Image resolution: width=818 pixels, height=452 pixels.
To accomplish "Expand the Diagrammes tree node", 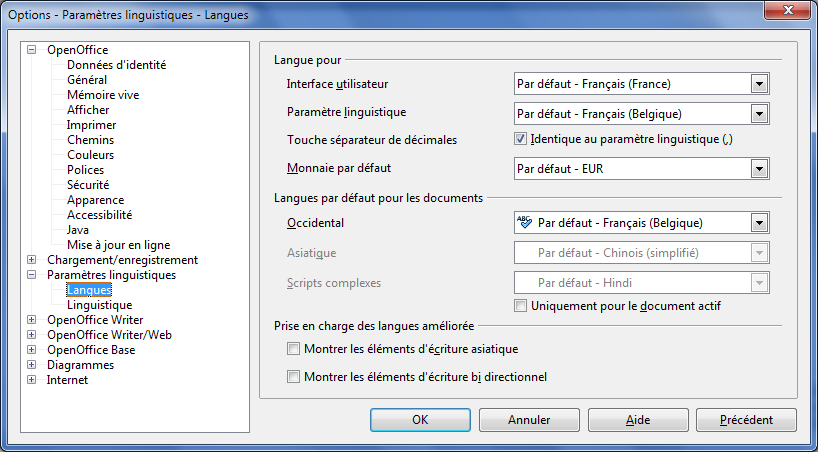I will click(x=32, y=365).
